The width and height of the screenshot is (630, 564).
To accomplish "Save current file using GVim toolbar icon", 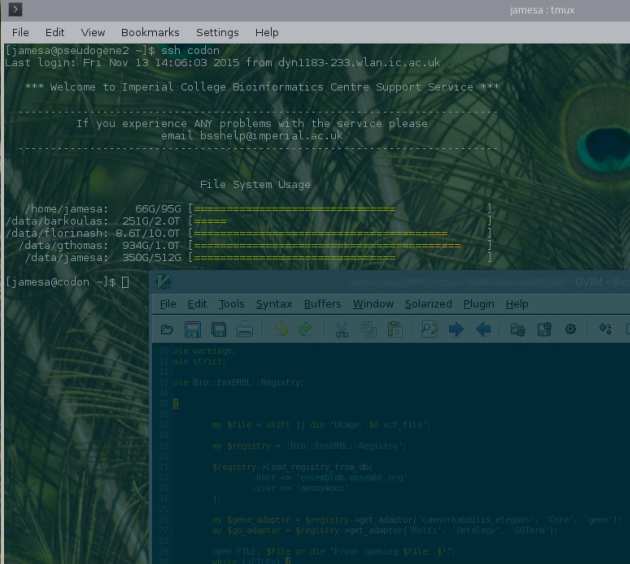I will [x=192, y=329].
